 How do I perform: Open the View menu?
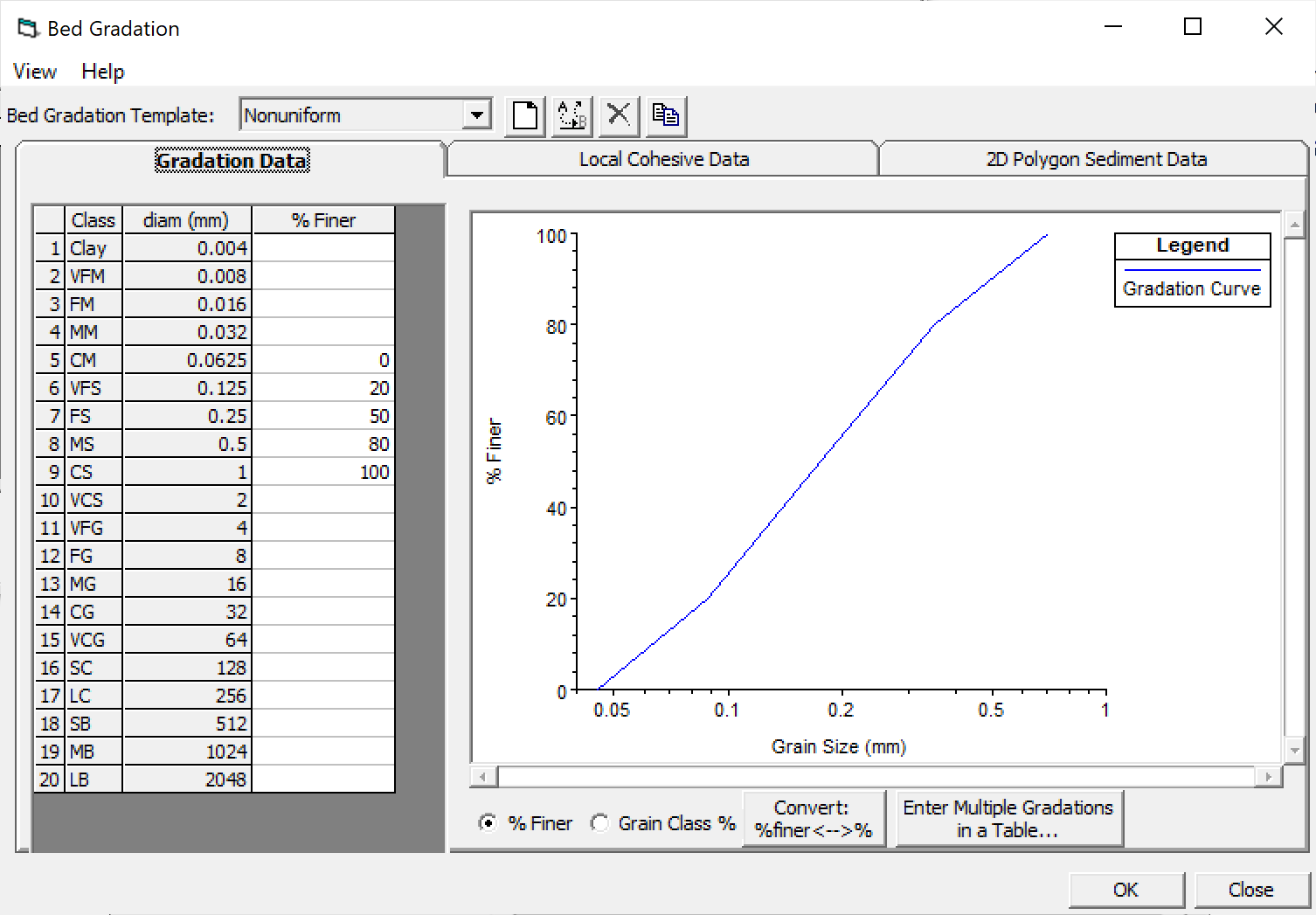[x=35, y=72]
